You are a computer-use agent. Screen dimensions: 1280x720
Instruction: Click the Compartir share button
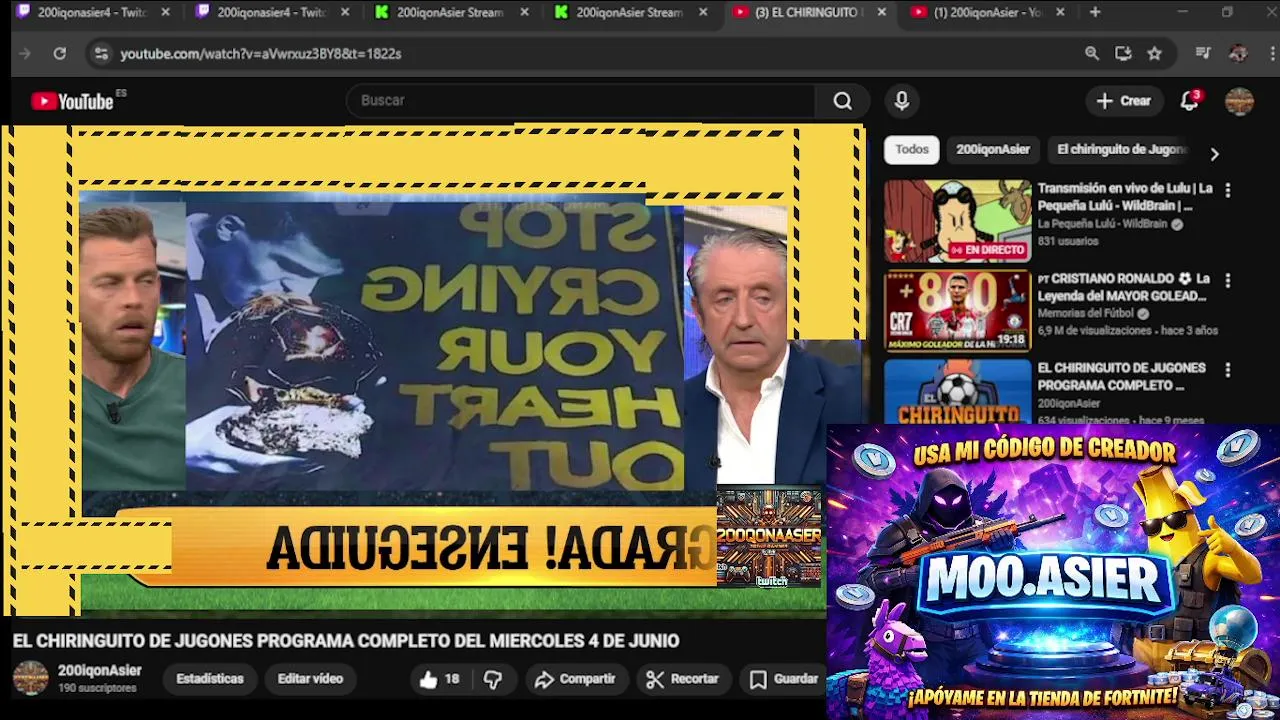coord(575,679)
